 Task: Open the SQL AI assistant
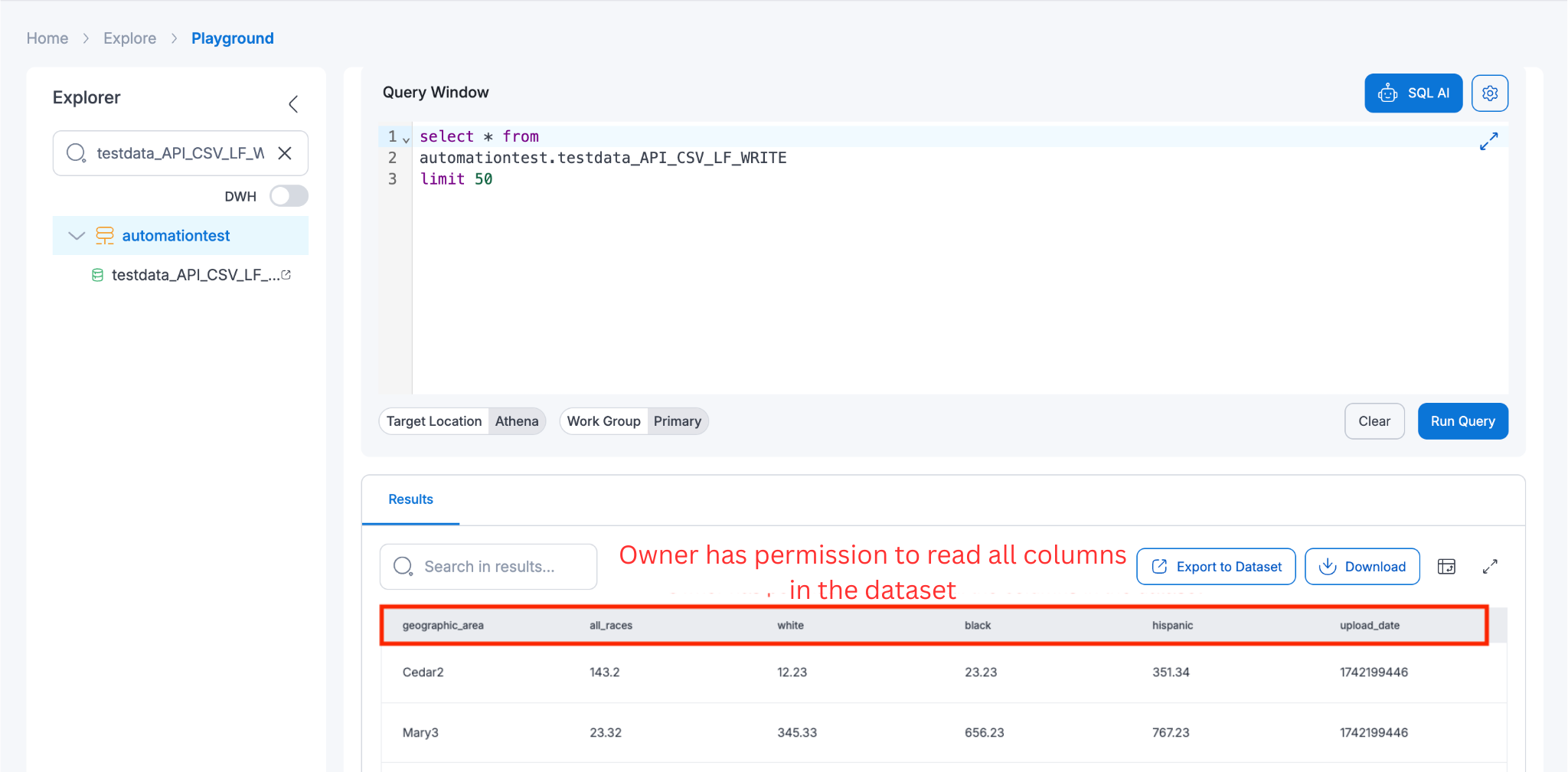(x=1413, y=93)
